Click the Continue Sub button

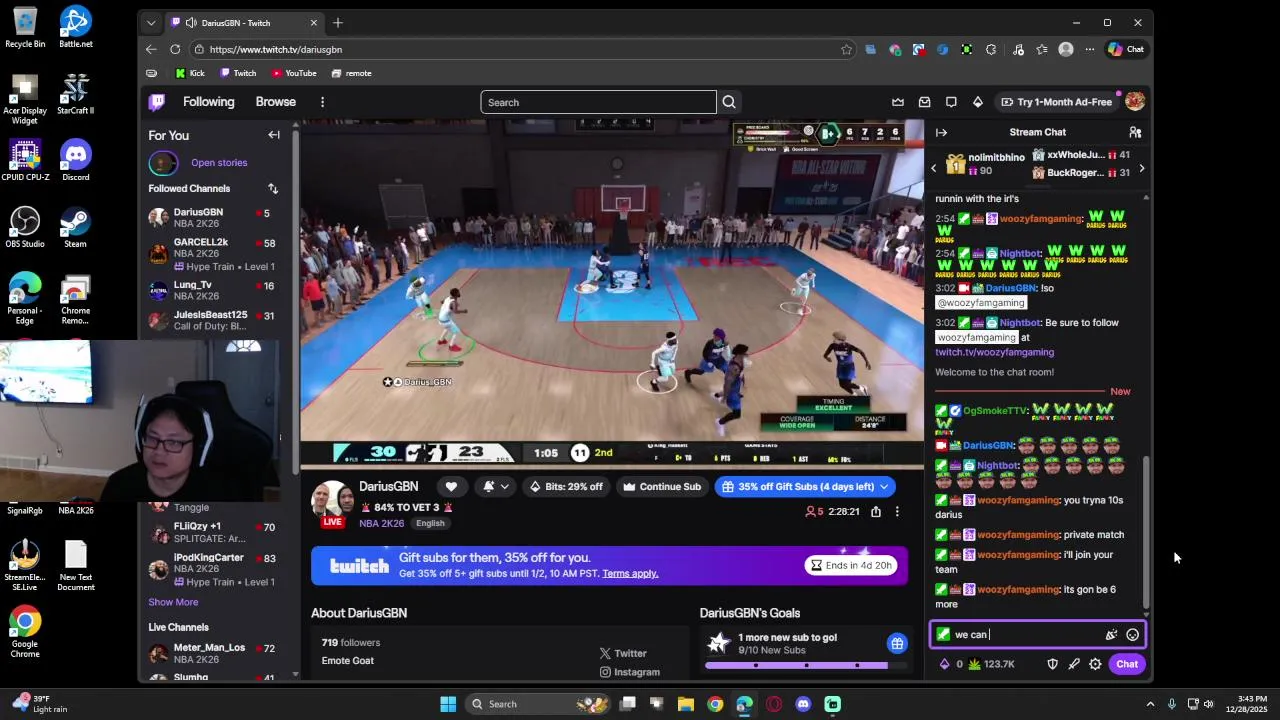point(662,487)
